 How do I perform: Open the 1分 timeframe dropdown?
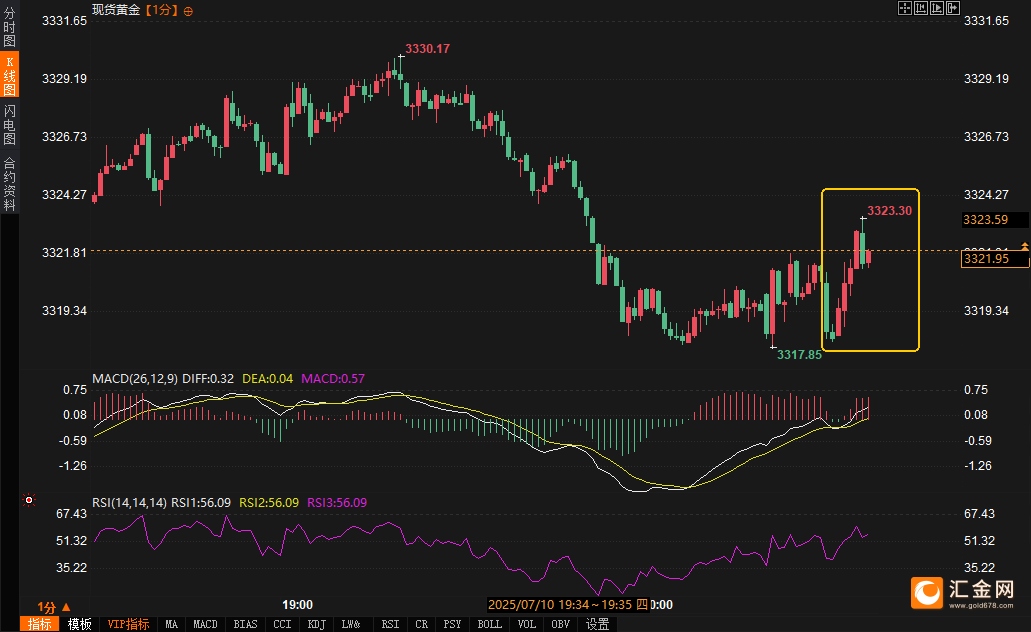tap(54, 607)
